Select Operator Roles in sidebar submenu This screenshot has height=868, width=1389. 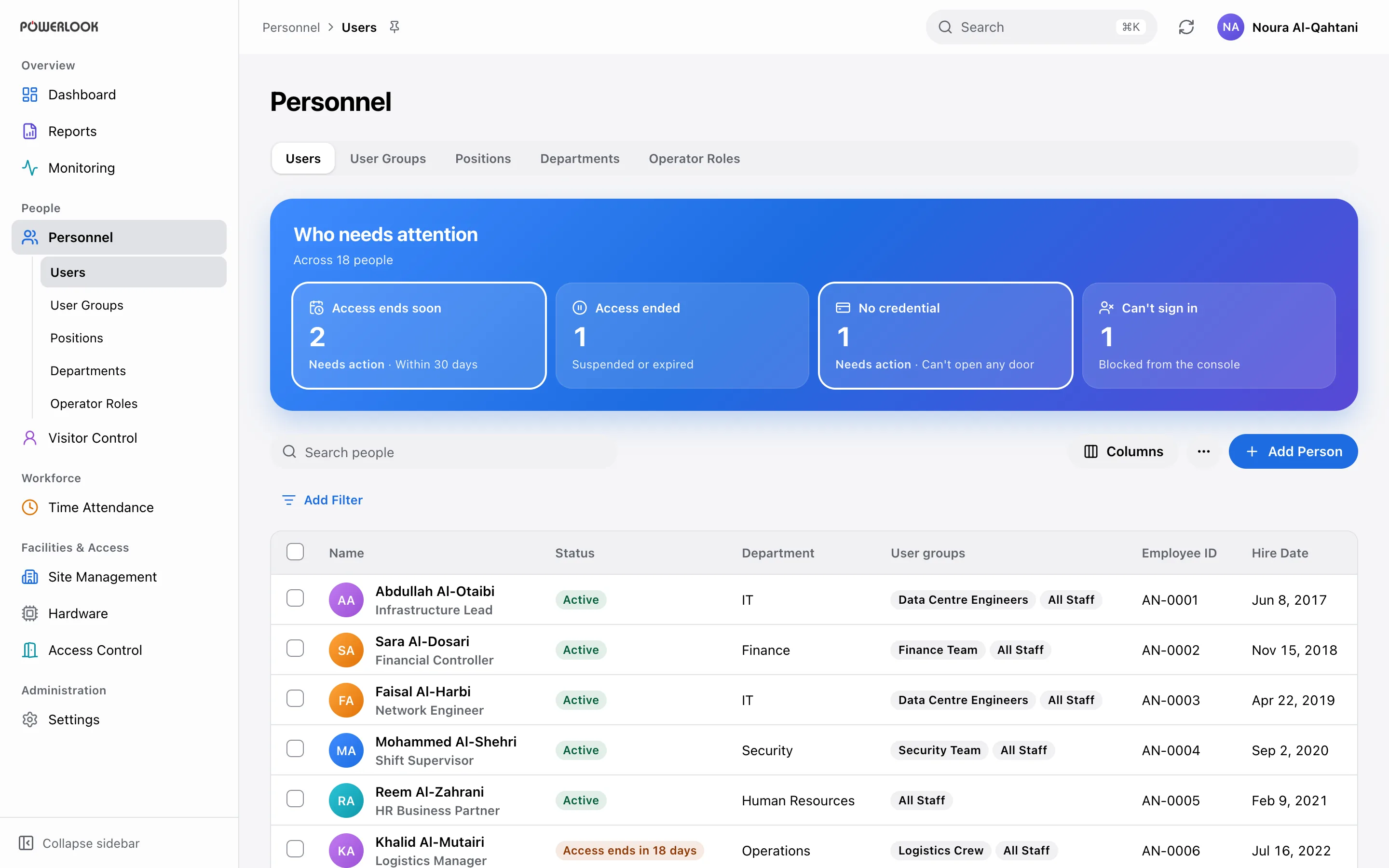tap(133, 404)
